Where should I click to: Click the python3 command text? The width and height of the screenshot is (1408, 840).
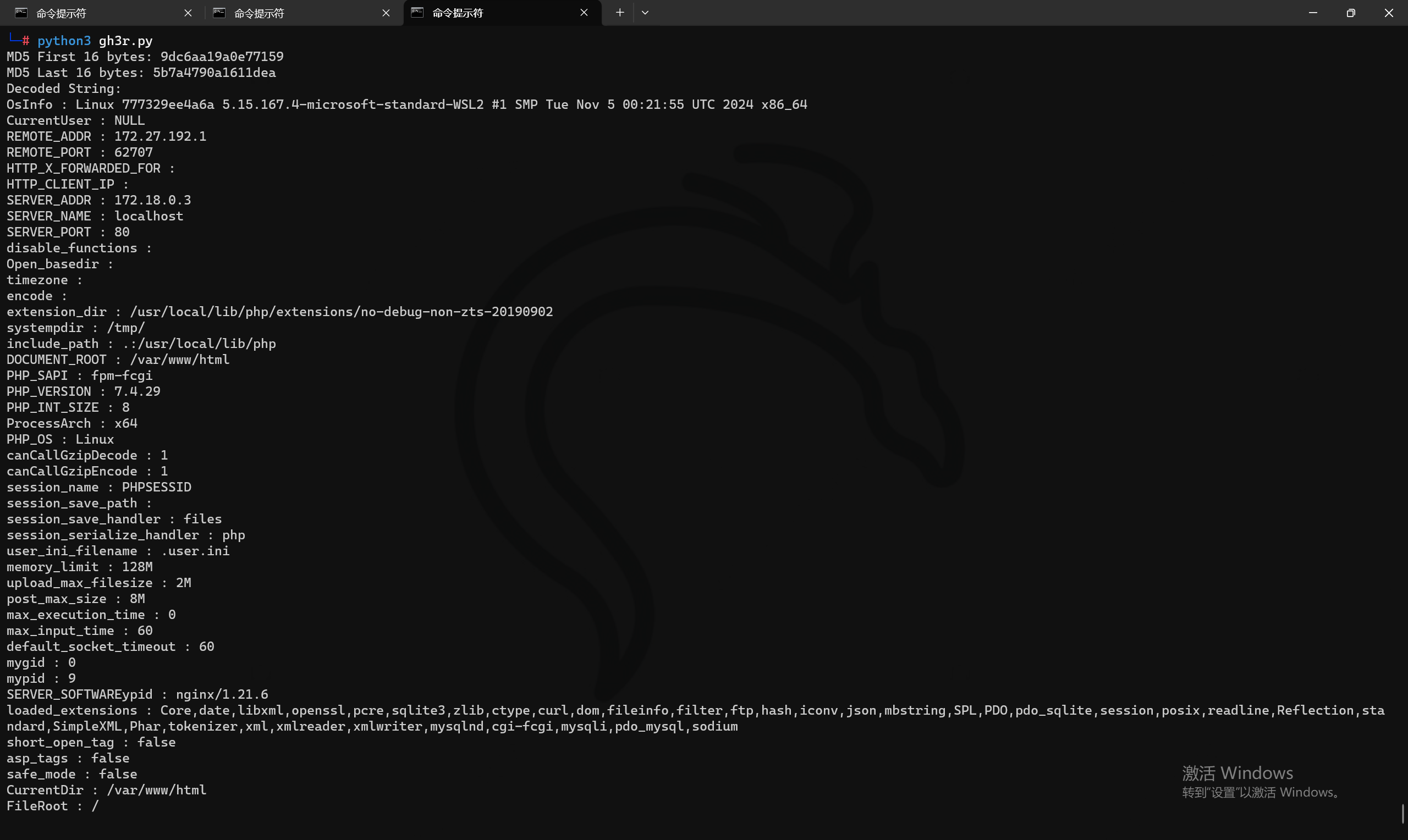click(x=63, y=41)
